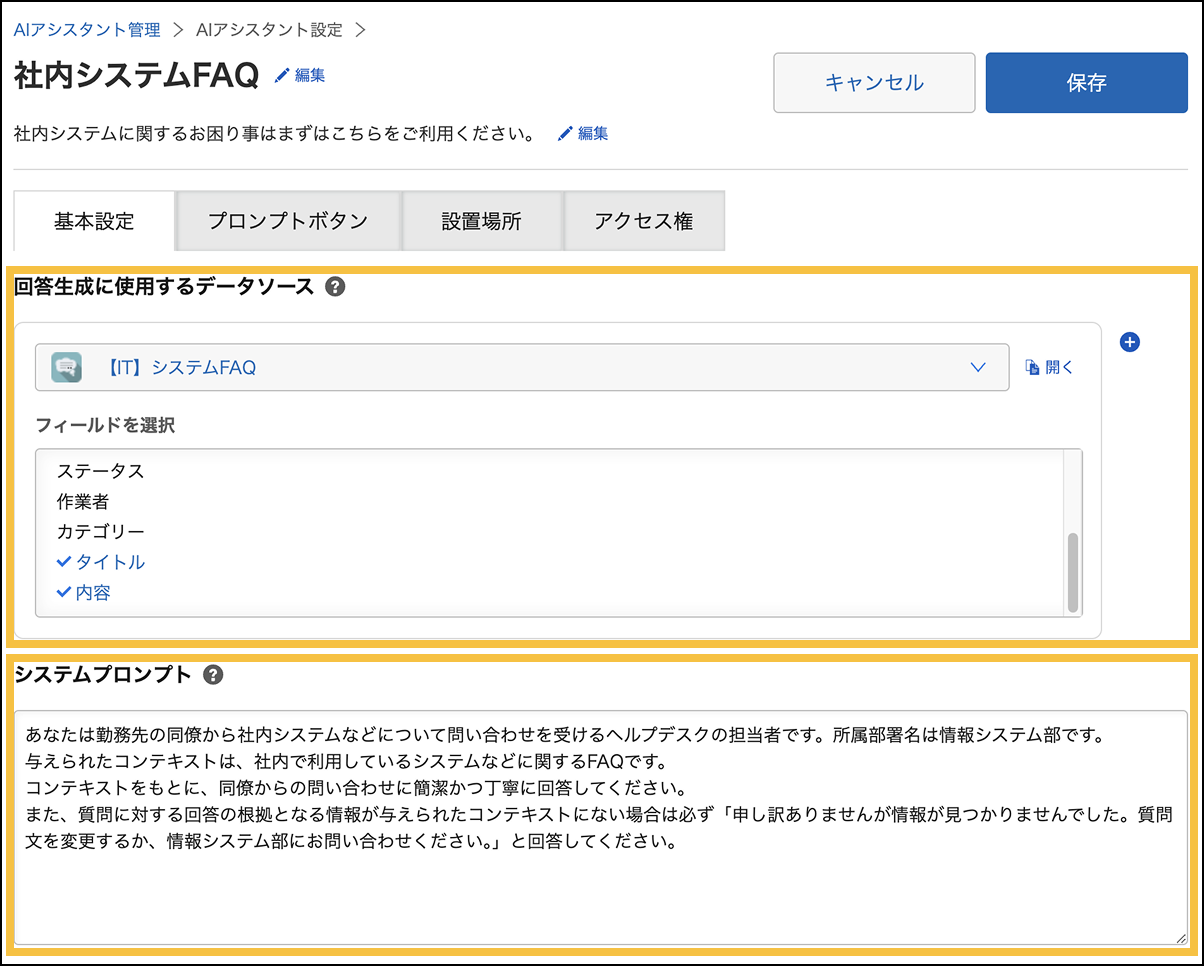Screen dimensions: 1204x966
Task: Click the 開く document icon
Action: point(1033,368)
